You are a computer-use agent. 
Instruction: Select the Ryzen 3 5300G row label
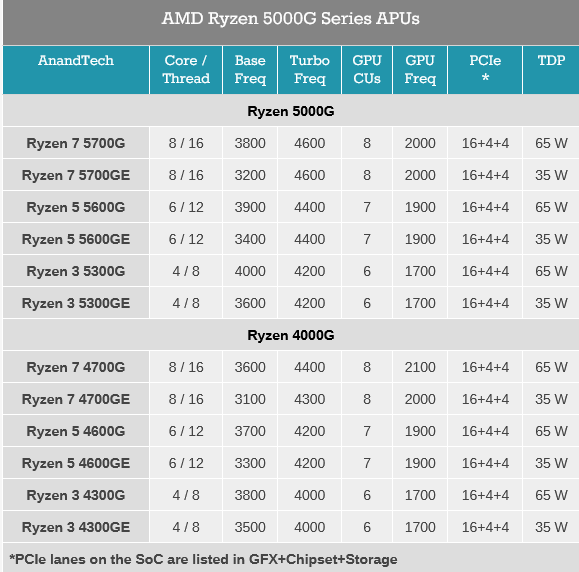pos(76,271)
